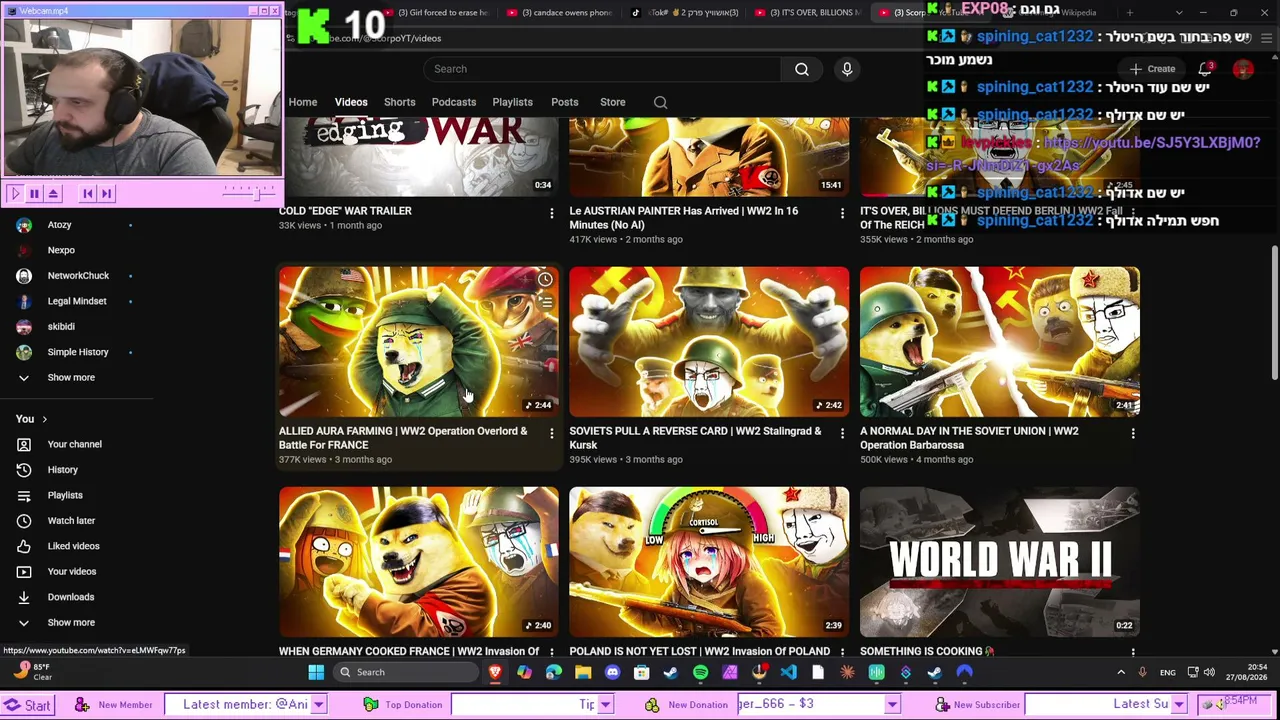Image resolution: width=1280 pixels, height=720 pixels.
Task: Show hidden system tray icons
Action: click(x=1120, y=672)
